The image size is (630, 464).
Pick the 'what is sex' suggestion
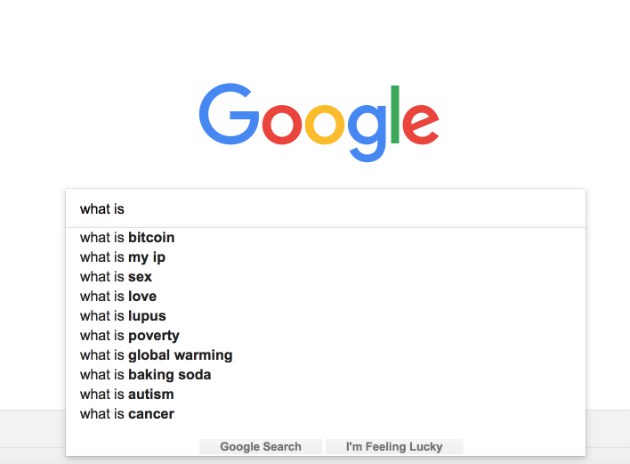click(116, 277)
